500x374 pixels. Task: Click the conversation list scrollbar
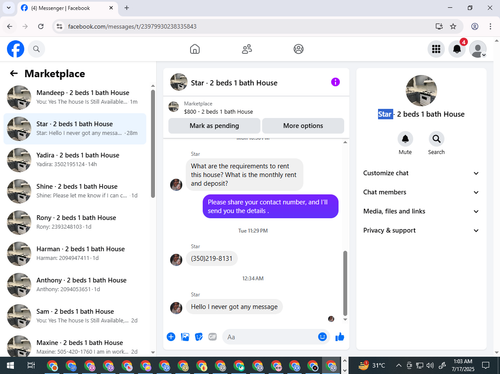[x=153, y=143]
